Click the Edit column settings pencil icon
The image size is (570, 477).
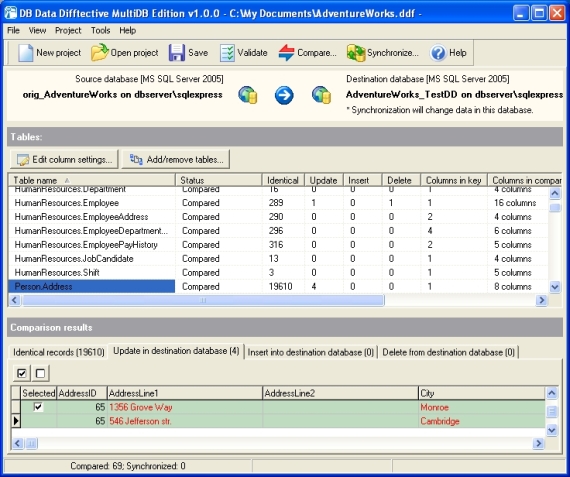(23, 160)
